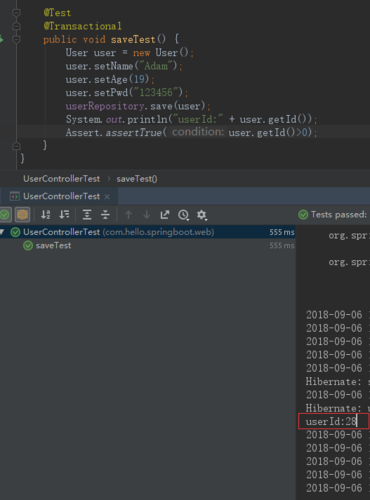Click green passed icon next to saveTest
This screenshot has height=500, width=370.
pos(28,246)
